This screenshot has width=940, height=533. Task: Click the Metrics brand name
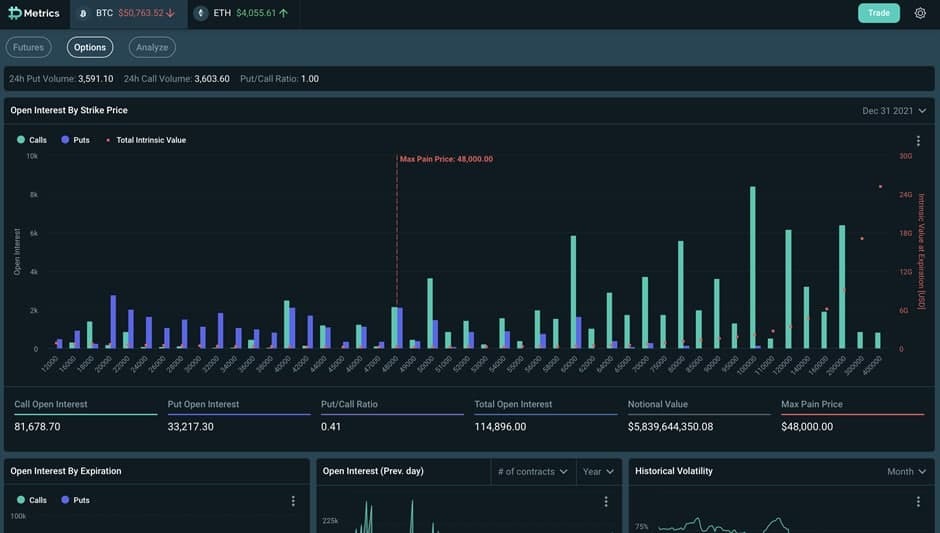point(41,13)
